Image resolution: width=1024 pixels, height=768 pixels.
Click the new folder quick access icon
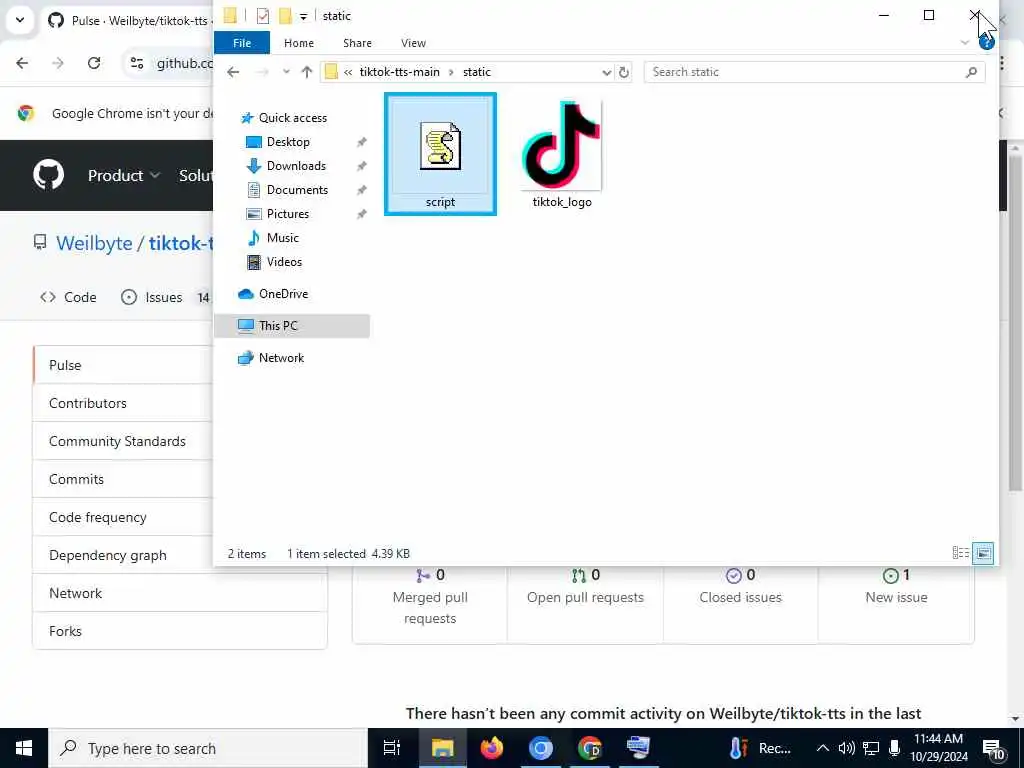285,16
